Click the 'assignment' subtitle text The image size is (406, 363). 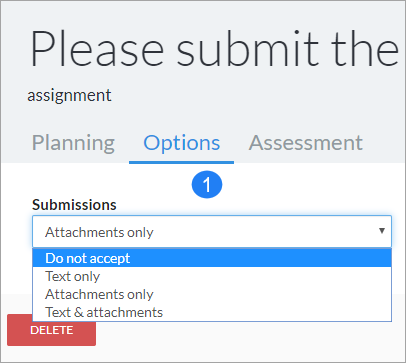(69, 95)
